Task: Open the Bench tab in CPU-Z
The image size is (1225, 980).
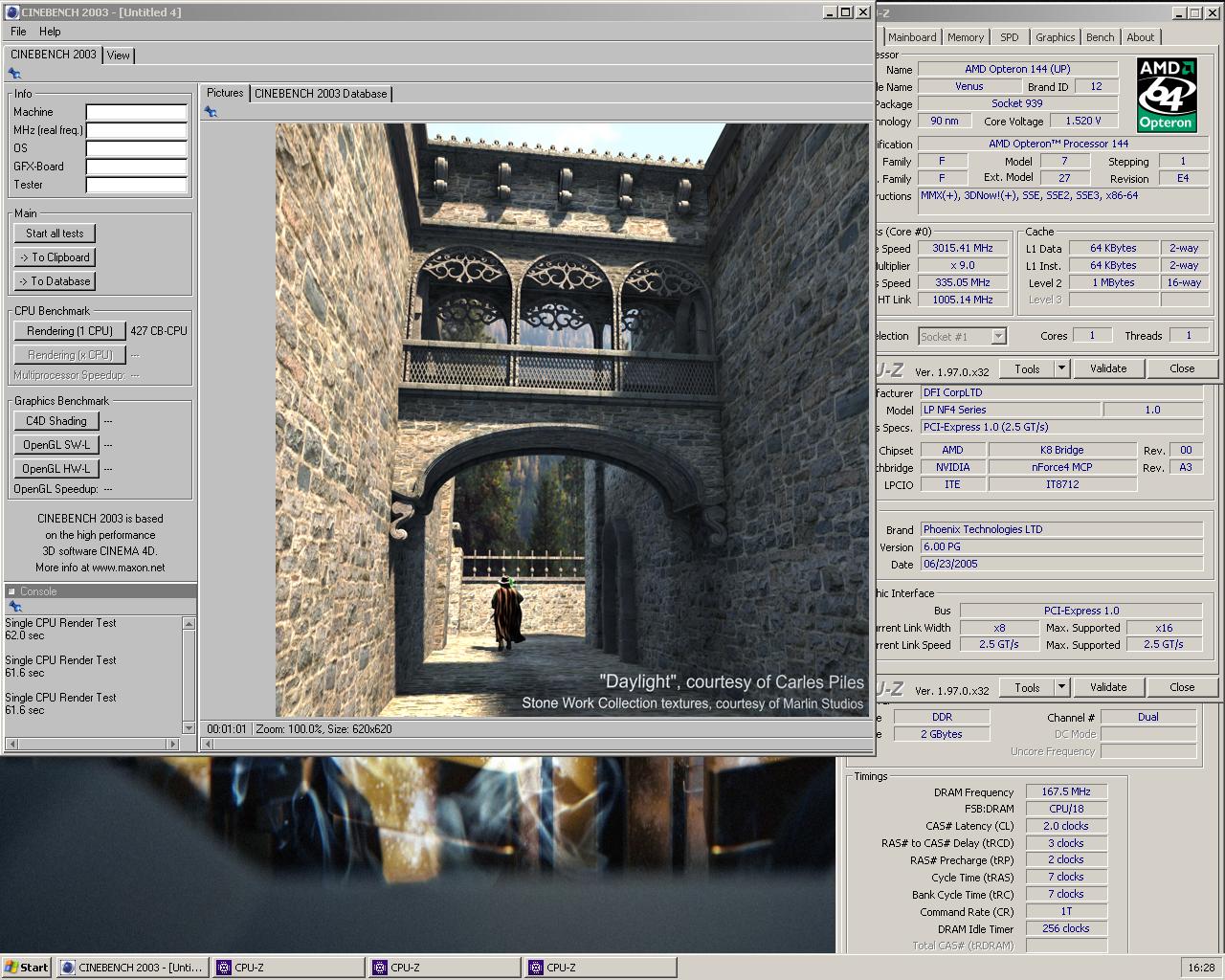Action: [x=1101, y=37]
